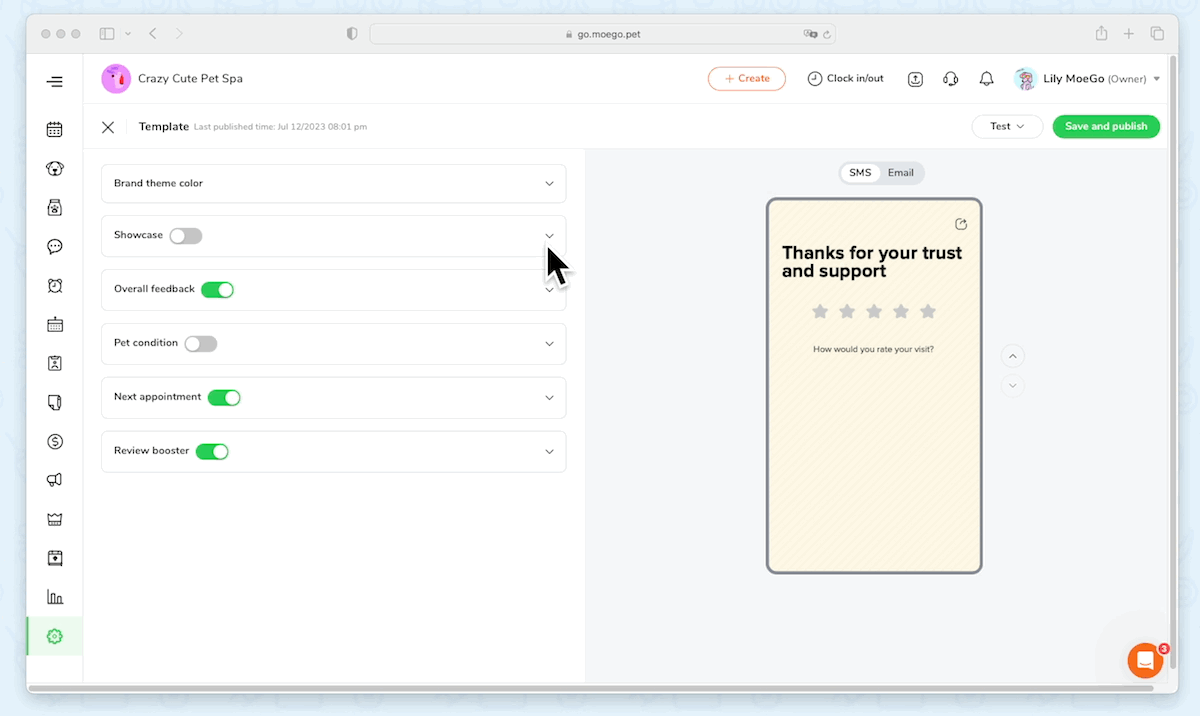Image resolution: width=1200 pixels, height=716 pixels.
Task: Open the alarm clock icon in sidebar
Action: (55, 285)
